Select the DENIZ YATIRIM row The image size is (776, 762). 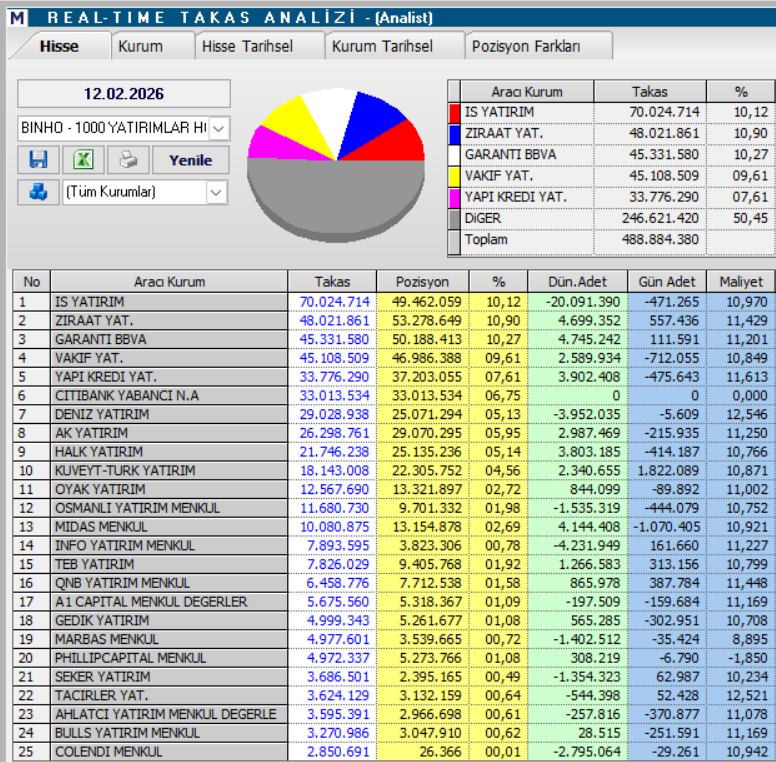click(394, 414)
